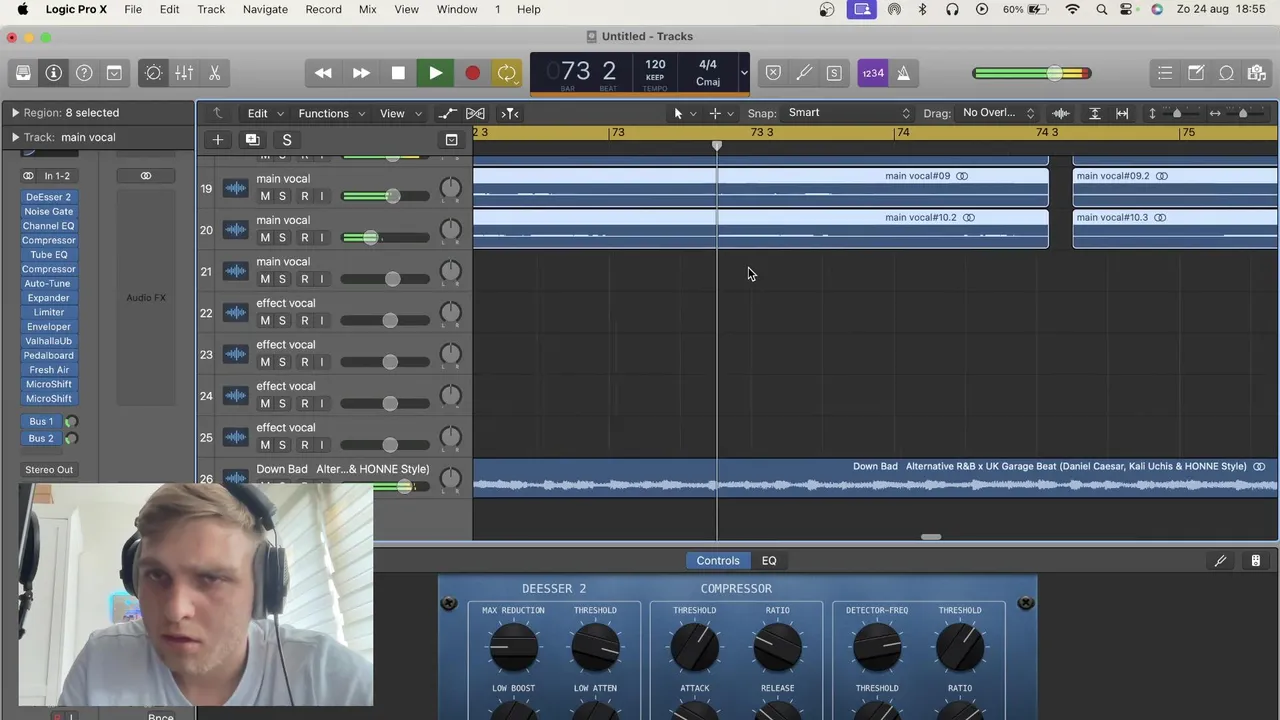Image resolution: width=1280 pixels, height=720 pixels.
Task: Open Quick Help question mark button
Action: tap(84, 73)
